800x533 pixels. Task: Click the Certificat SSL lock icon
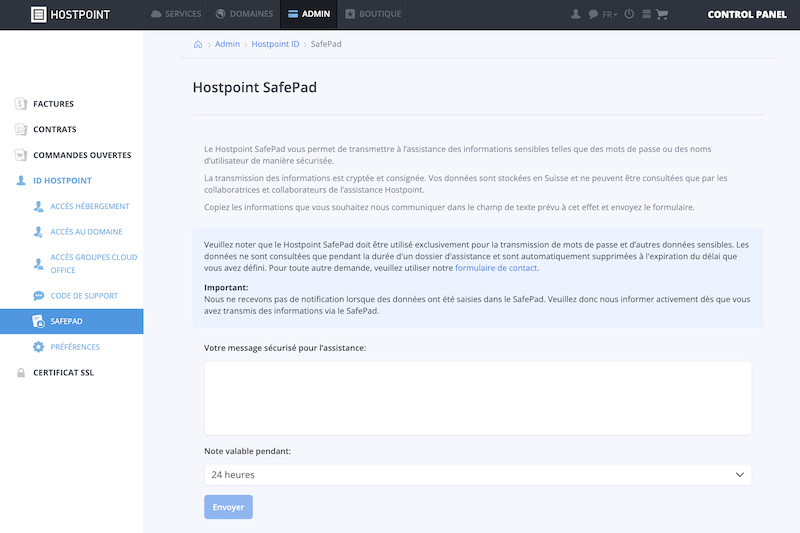21,372
